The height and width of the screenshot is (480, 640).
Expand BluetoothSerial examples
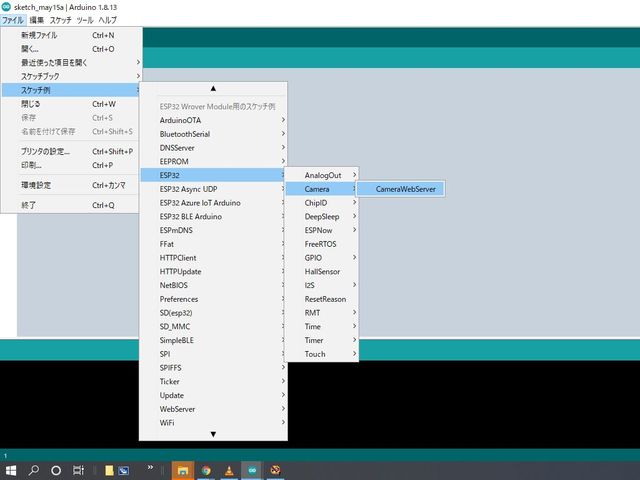pos(213,134)
